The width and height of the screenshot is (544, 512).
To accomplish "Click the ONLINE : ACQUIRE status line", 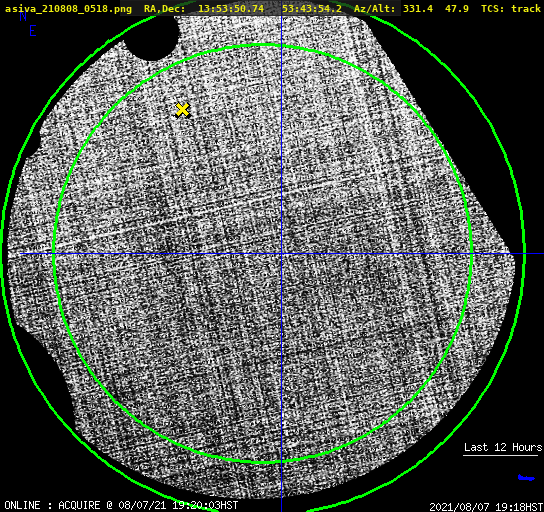I will point(121,505).
